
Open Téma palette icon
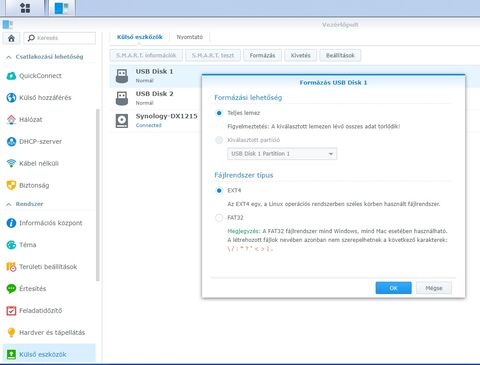[11, 245]
